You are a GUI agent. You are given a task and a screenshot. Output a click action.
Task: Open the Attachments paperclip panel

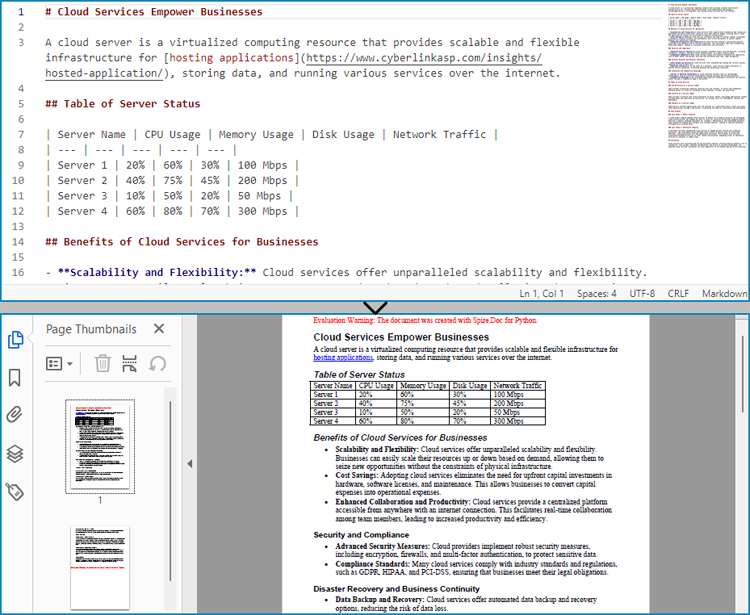pyautogui.click(x=15, y=415)
